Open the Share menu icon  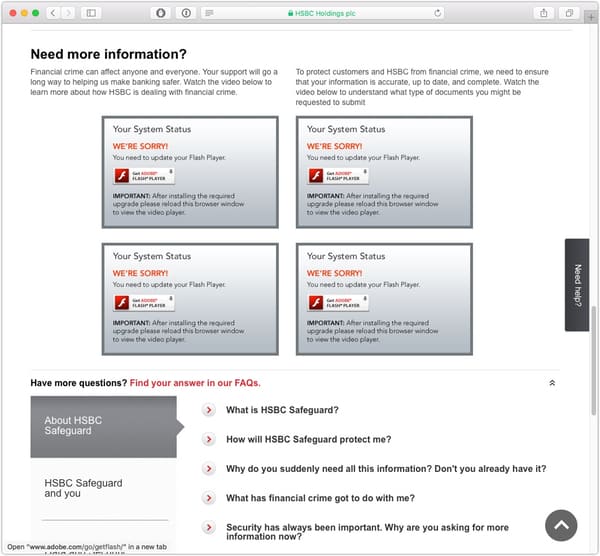[x=544, y=13]
